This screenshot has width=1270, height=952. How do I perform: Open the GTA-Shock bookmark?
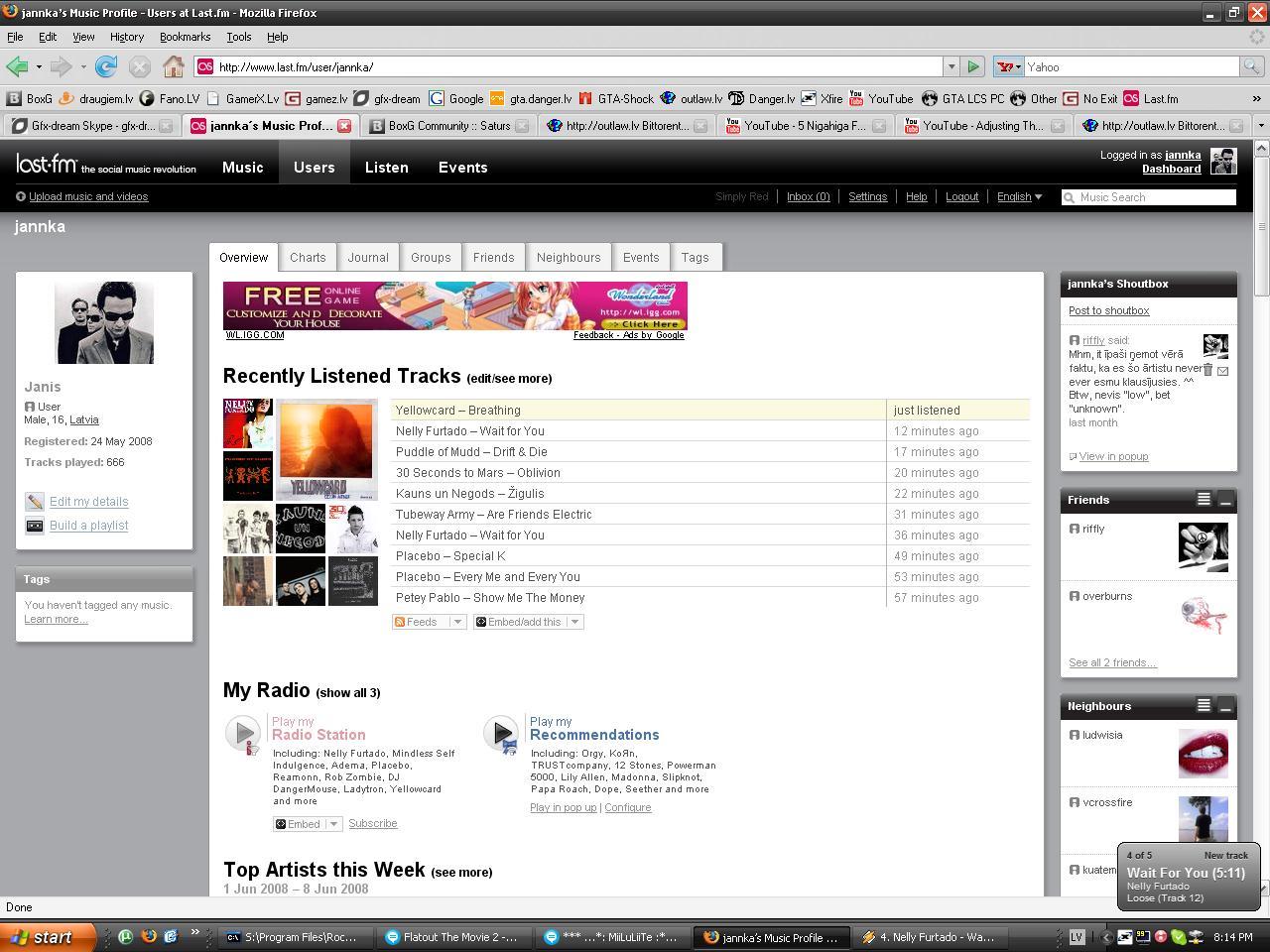[615, 98]
